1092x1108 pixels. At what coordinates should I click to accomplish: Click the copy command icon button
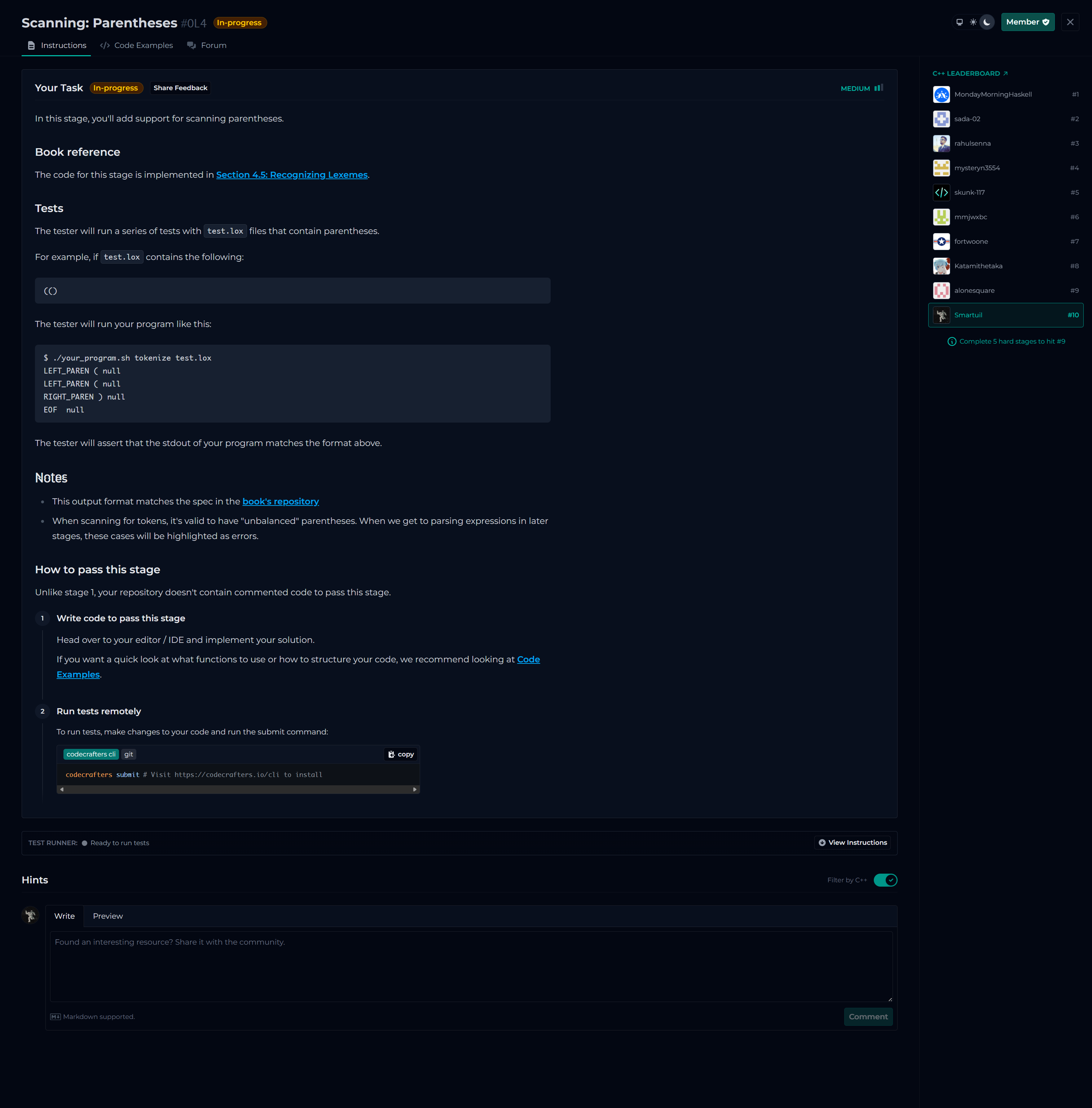tap(401, 754)
